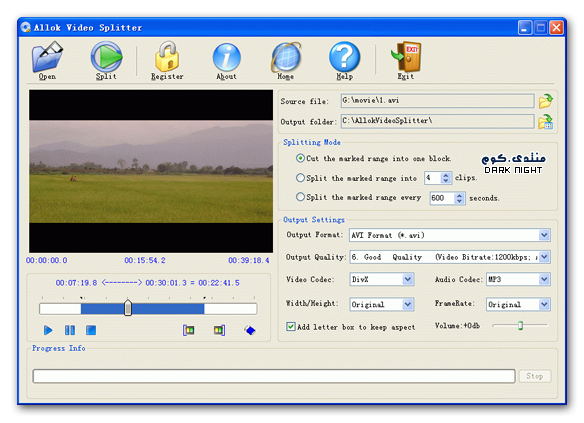Click the clips number field showing 4
Screen dimensions: 584x423
click(x=432, y=178)
